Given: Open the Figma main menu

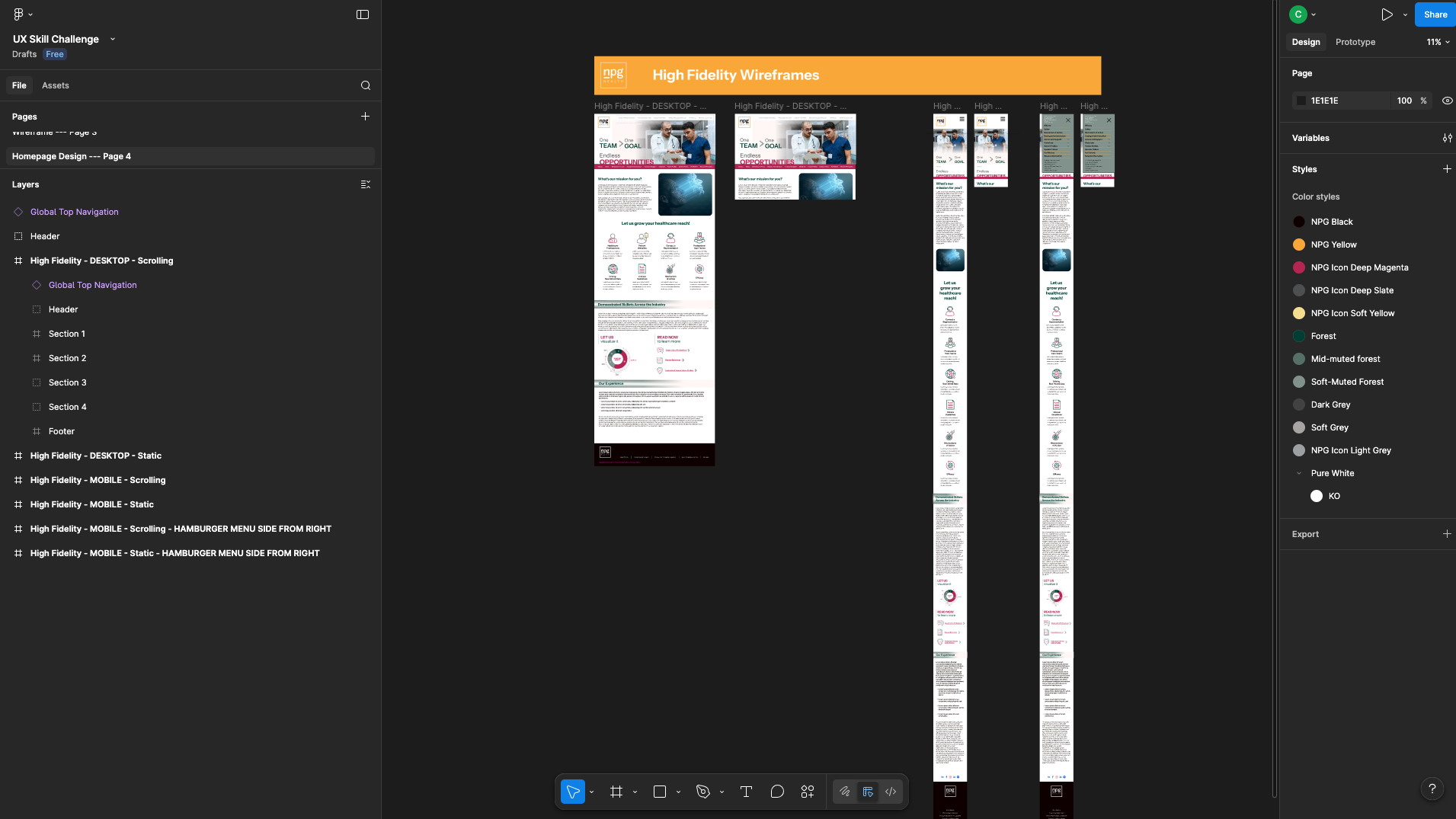Looking at the screenshot, I should pos(17,14).
